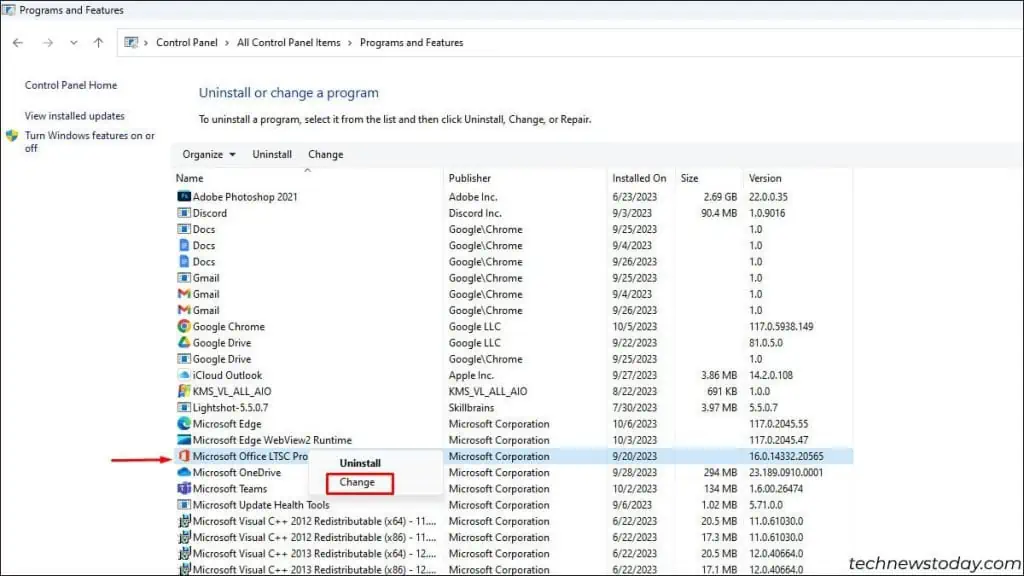Sort by the Installed On column header
This screenshot has width=1024, height=576.
point(639,178)
